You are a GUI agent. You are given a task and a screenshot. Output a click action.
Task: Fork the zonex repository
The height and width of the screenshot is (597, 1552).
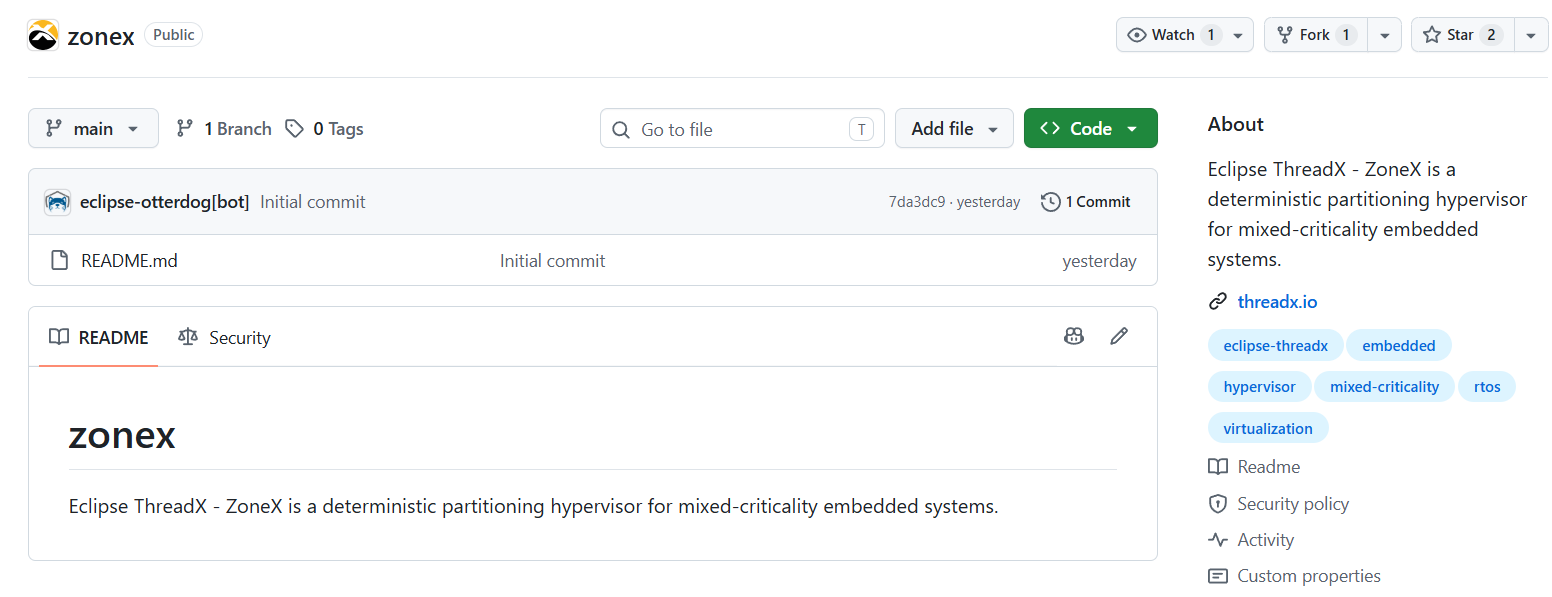(1315, 35)
